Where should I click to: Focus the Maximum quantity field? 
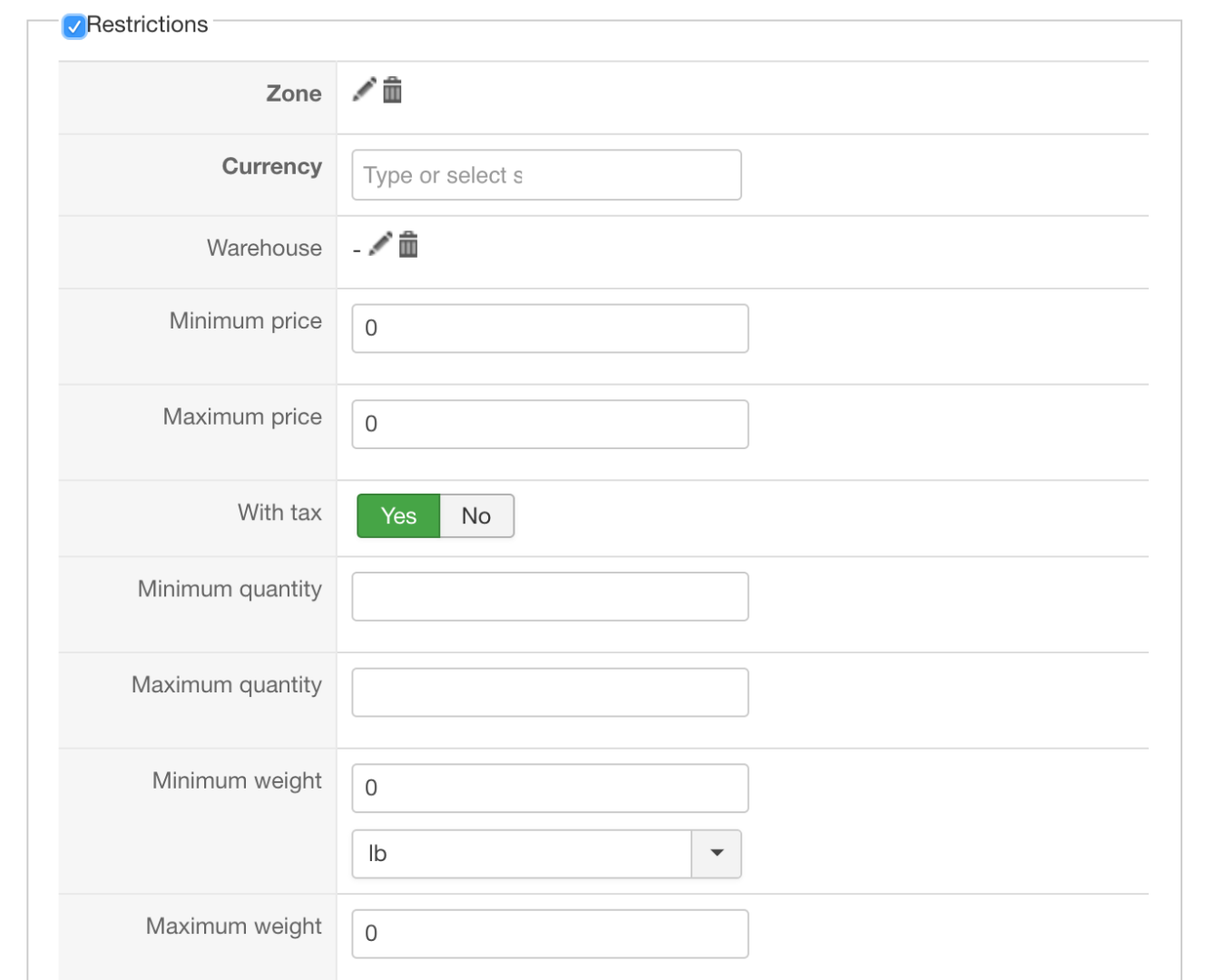[550, 692]
